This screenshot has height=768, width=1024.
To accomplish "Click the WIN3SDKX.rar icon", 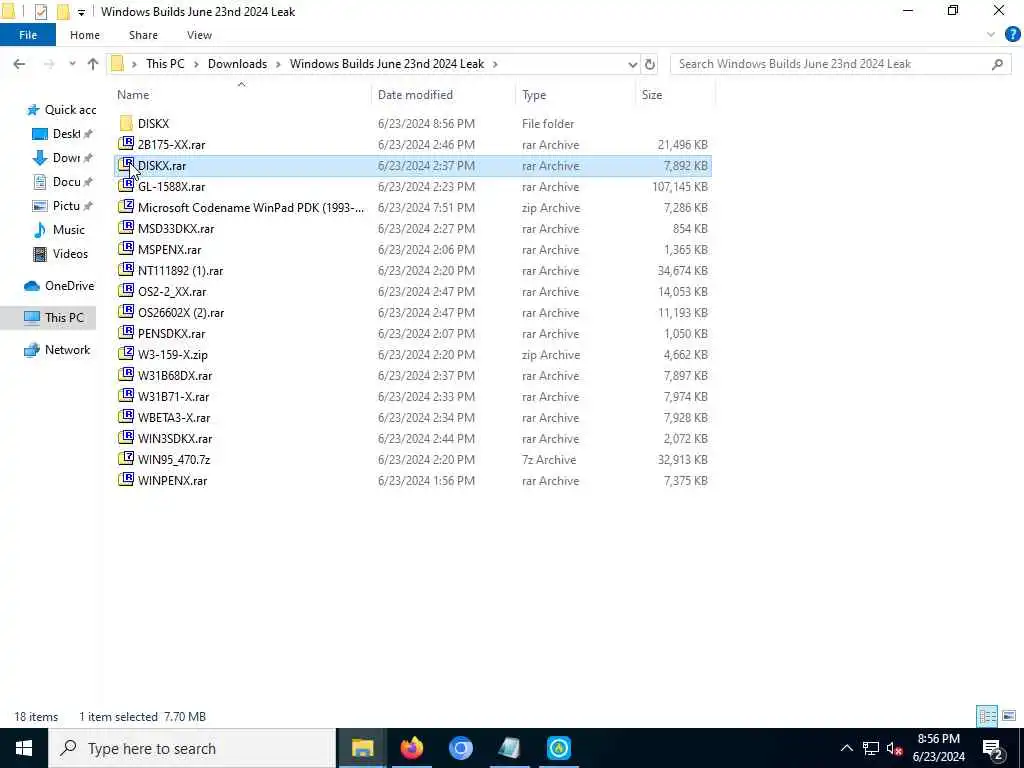I will tap(126, 438).
